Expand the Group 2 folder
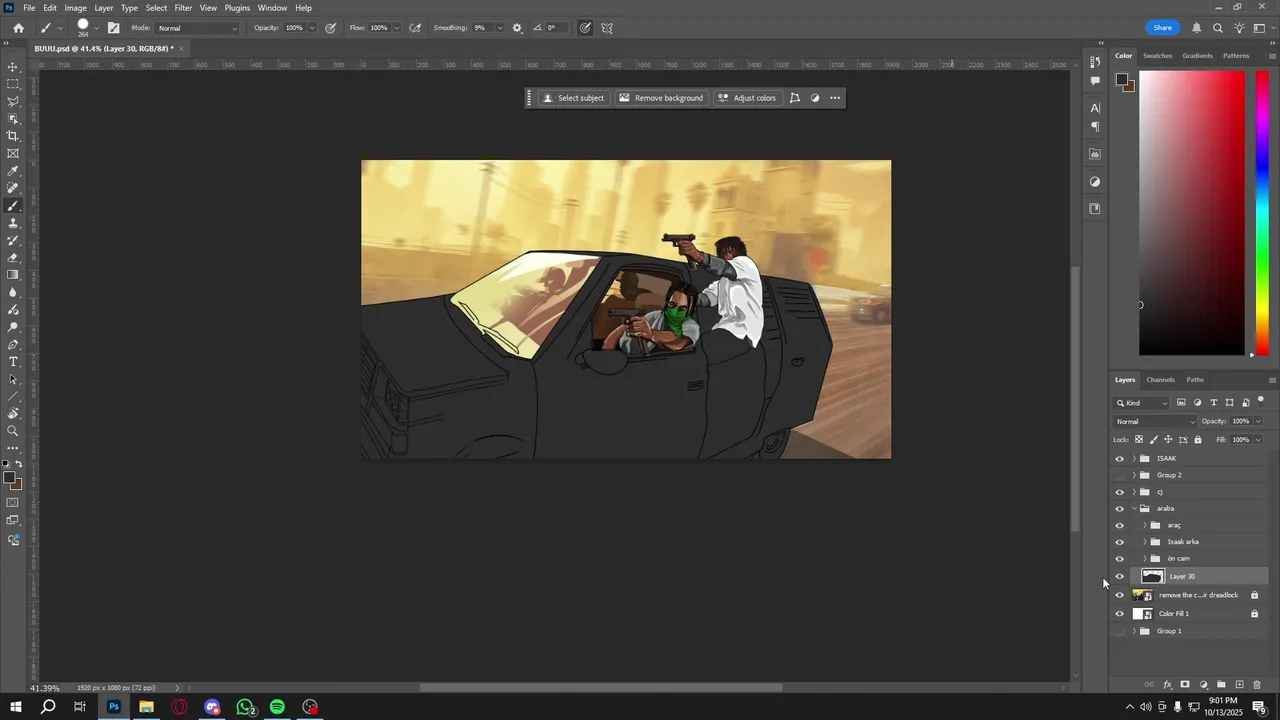1280x720 pixels. tap(1134, 475)
